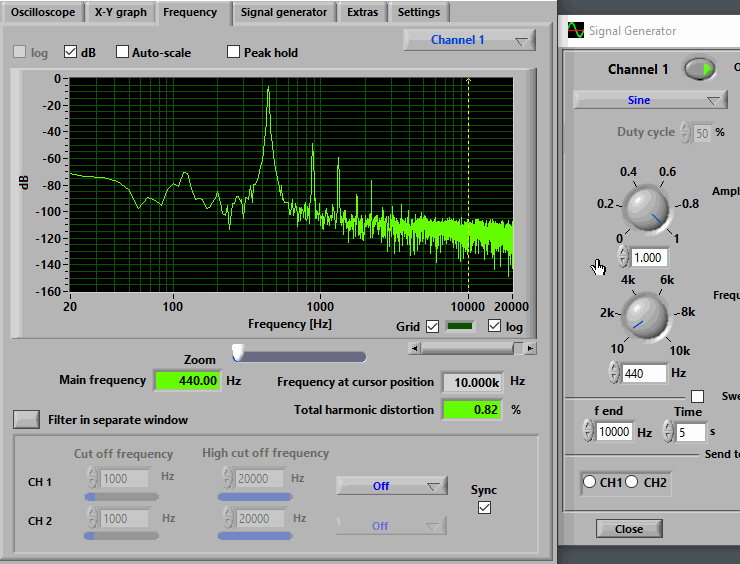The image size is (740, 564).
Task: Click the horizontal scrollbar thumb
Action: (518, 349)
